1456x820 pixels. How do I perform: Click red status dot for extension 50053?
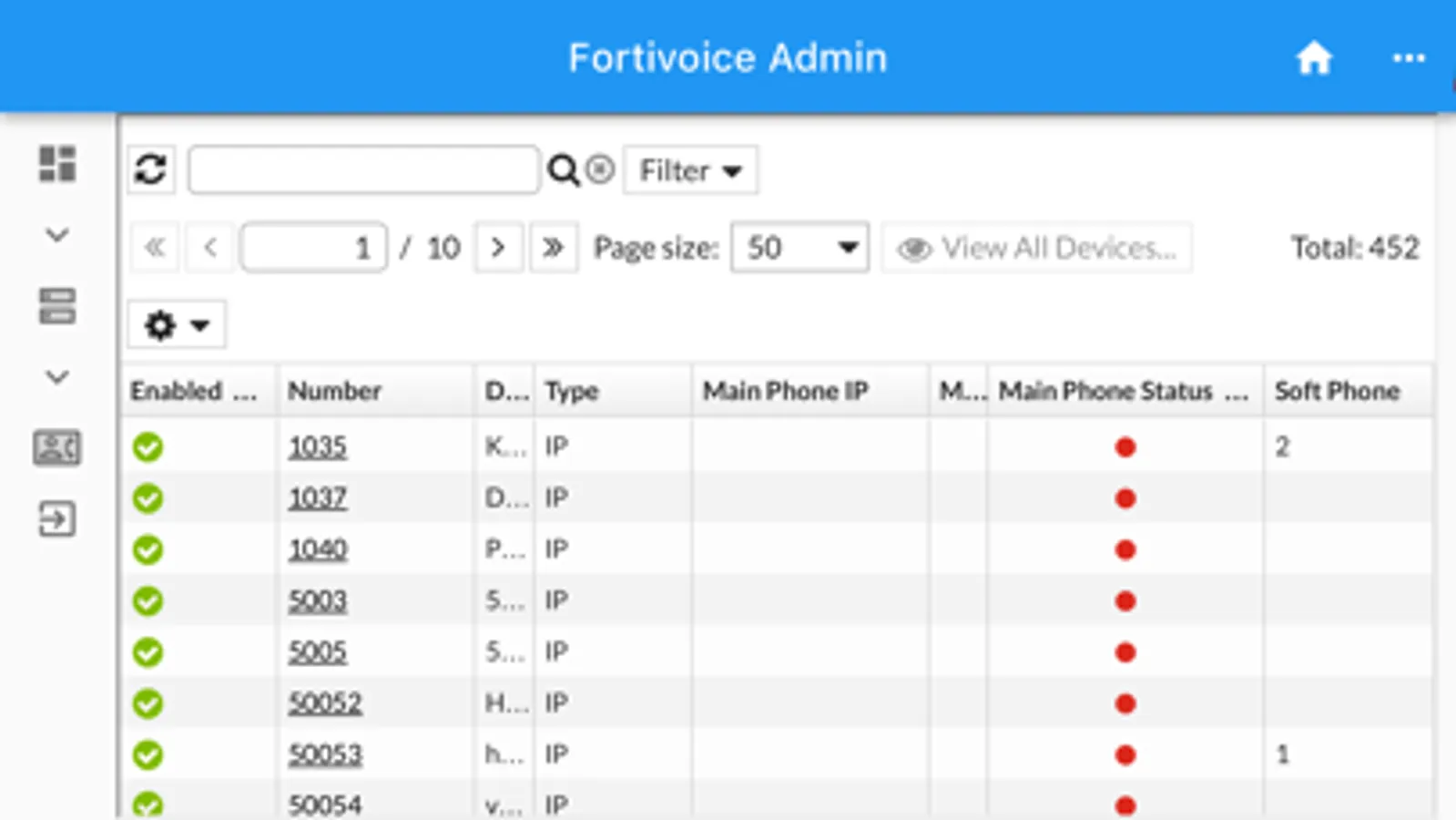(1125, 754)
